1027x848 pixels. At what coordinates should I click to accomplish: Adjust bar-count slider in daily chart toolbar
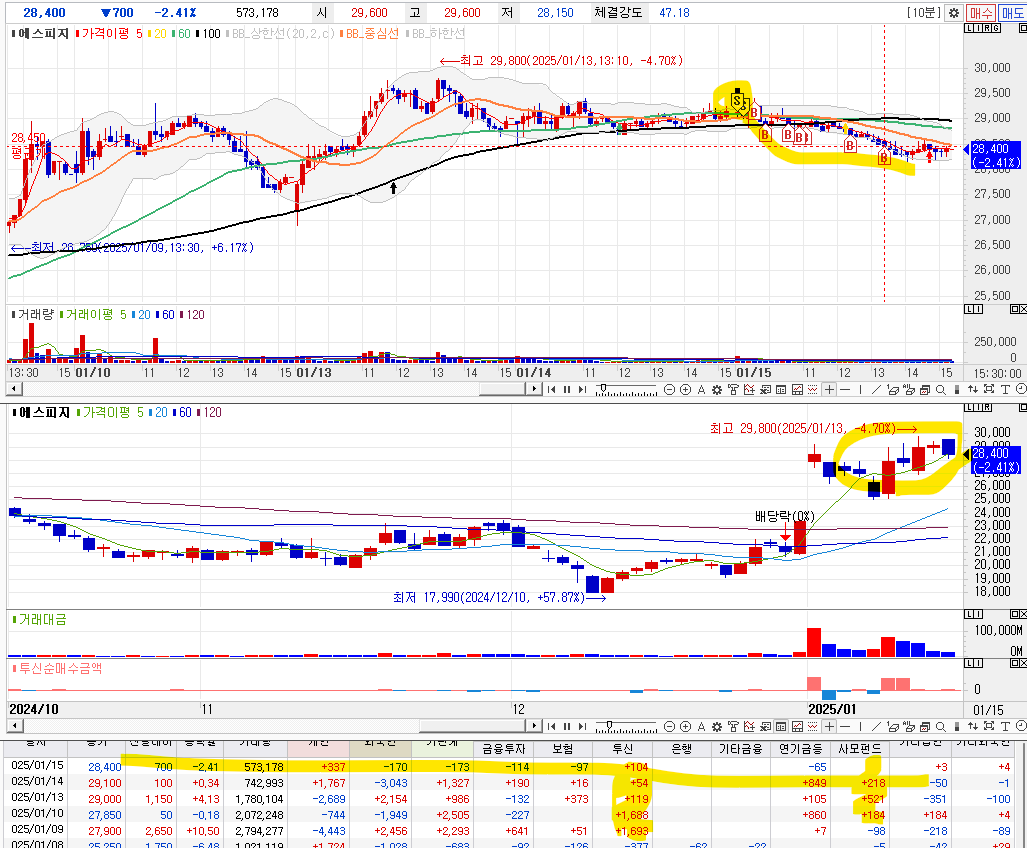pos(609,724)
